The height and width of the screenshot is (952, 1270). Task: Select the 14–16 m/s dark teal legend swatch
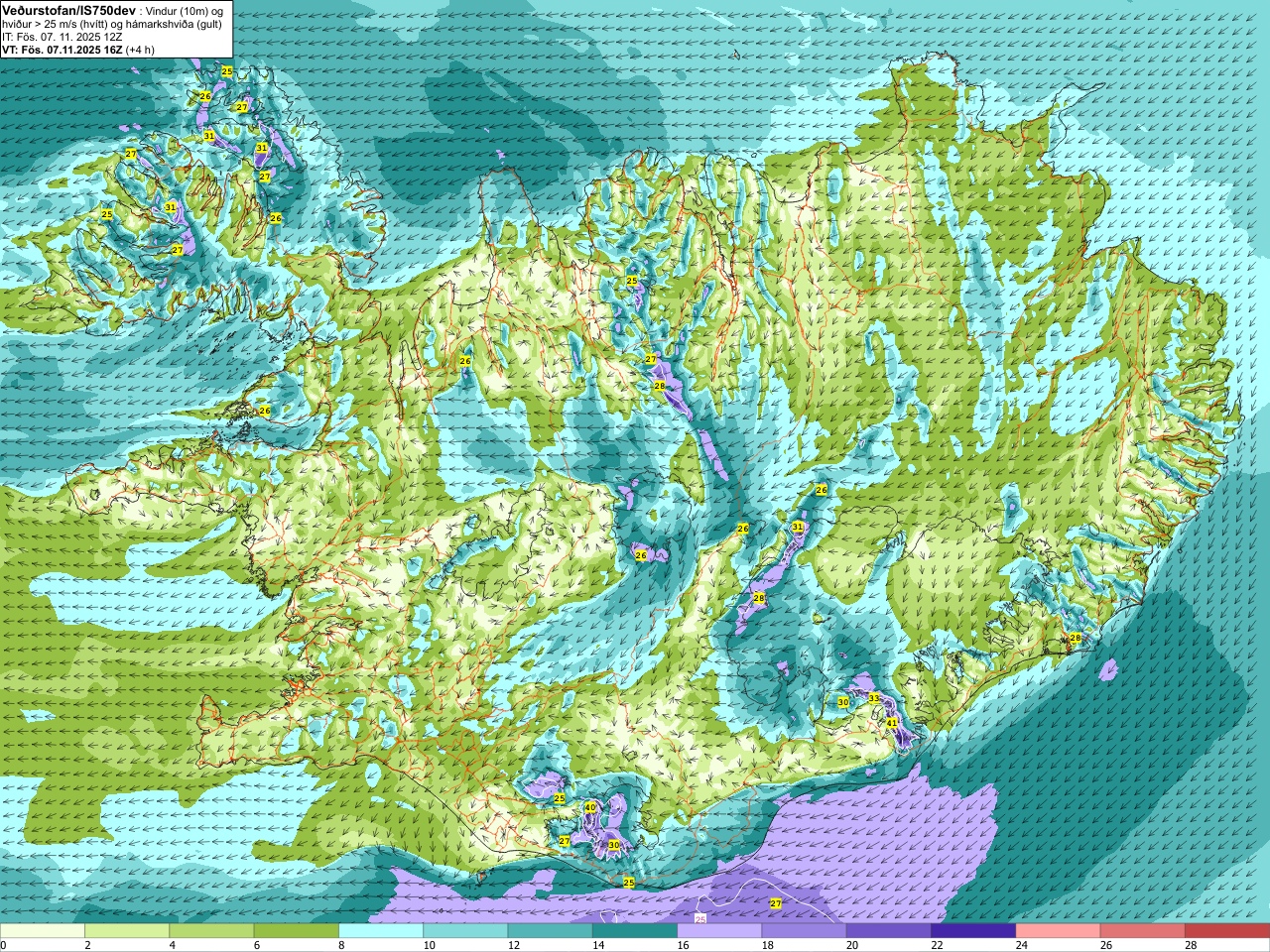click(x=635, y=931)
